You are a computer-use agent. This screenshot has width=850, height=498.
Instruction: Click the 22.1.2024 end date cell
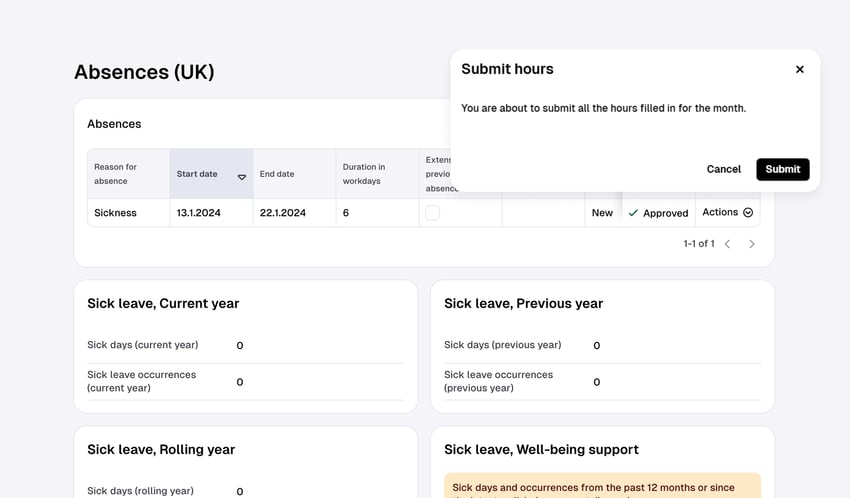[283, 213]
